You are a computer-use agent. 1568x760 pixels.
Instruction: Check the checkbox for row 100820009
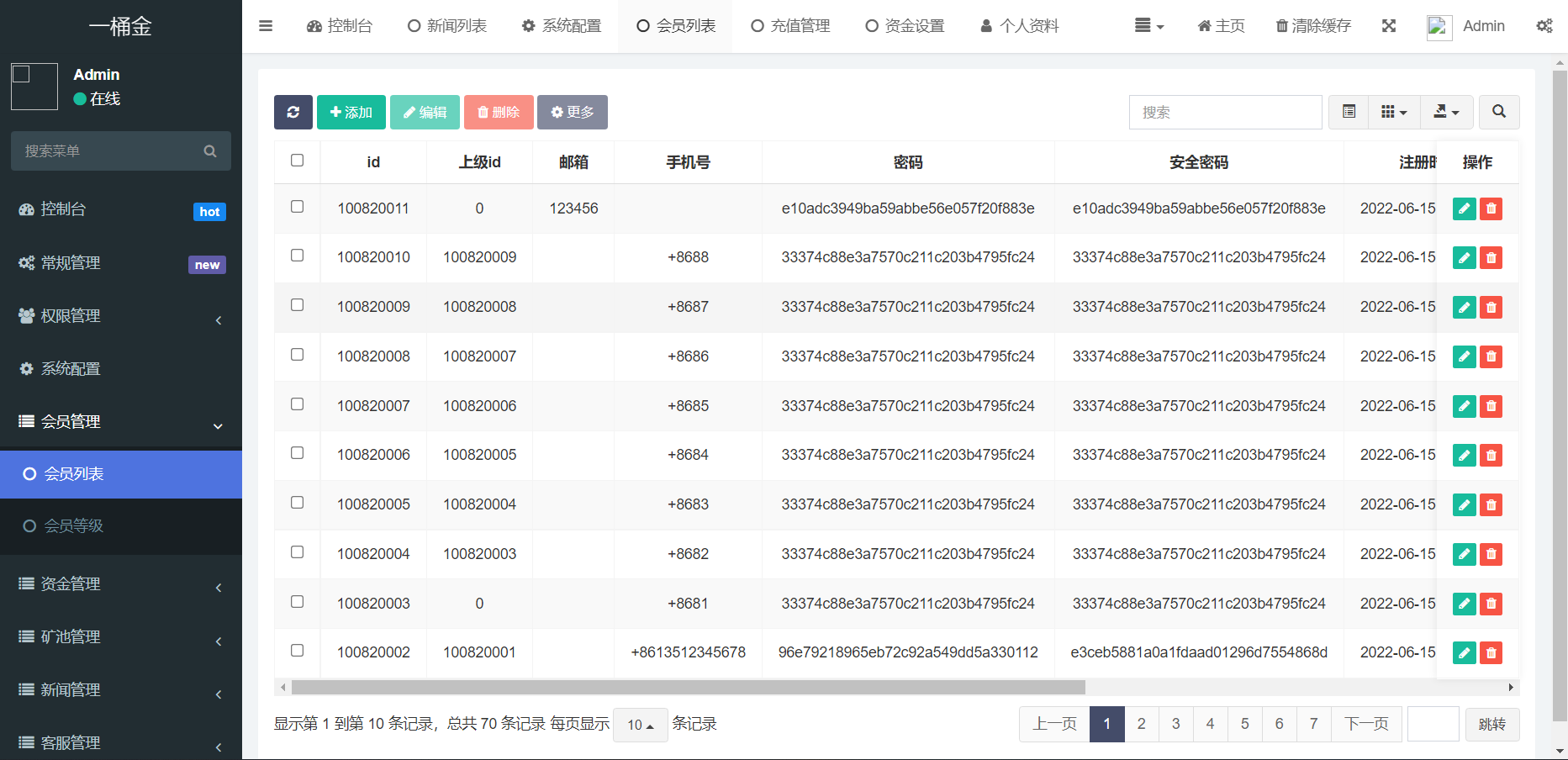coord(297,305)
